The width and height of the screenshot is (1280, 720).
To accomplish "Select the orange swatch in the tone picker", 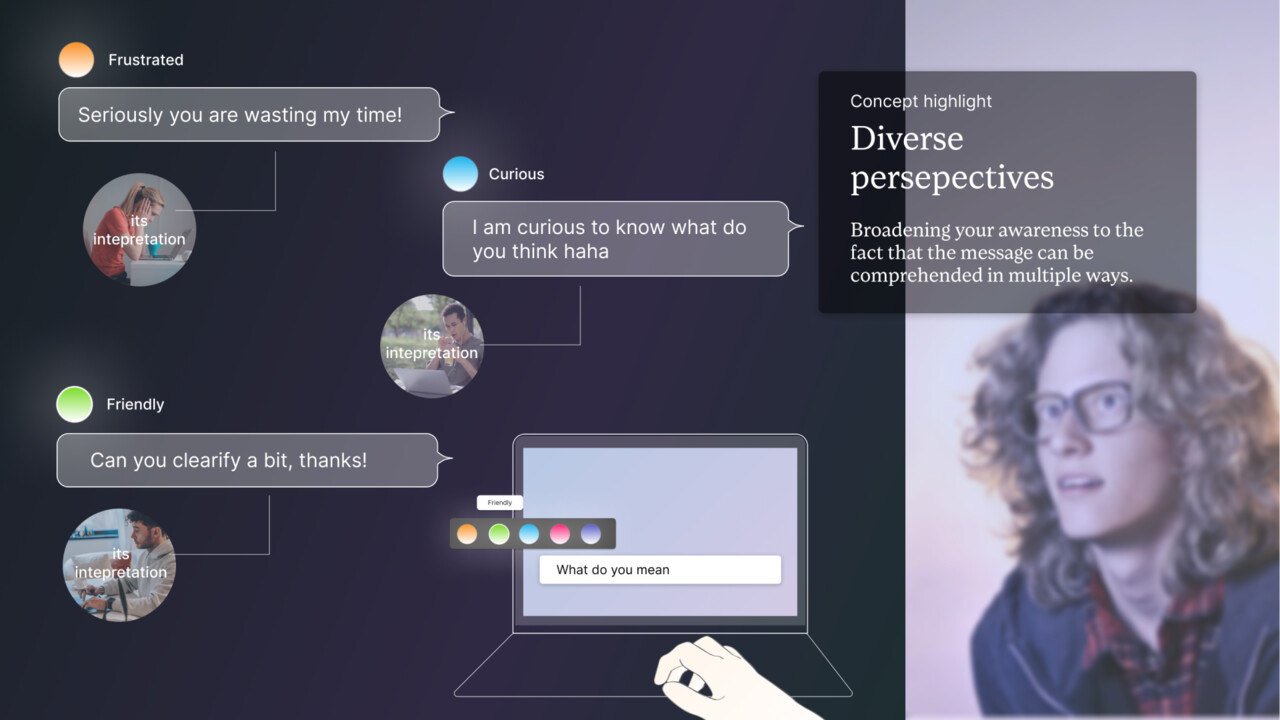I will [x=467, y=534].
